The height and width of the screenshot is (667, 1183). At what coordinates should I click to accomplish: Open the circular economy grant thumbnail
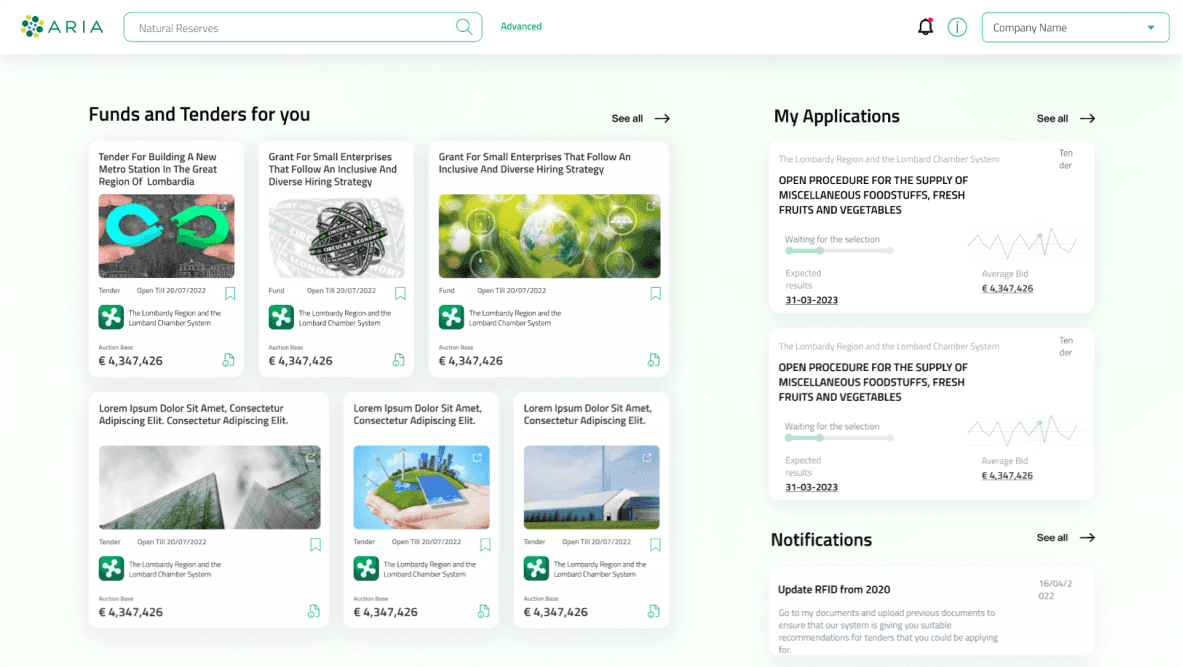[336, 236]
